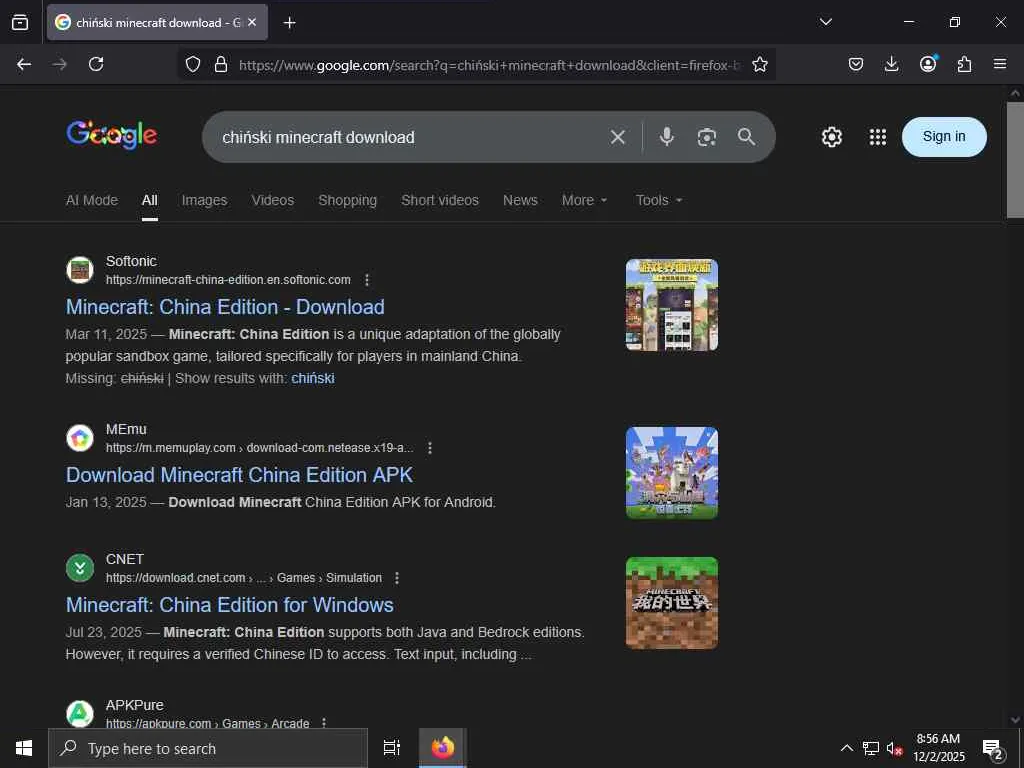Click the Softonic site favicon
This screenshot has height=768, width=1024.
coord(80,270)
